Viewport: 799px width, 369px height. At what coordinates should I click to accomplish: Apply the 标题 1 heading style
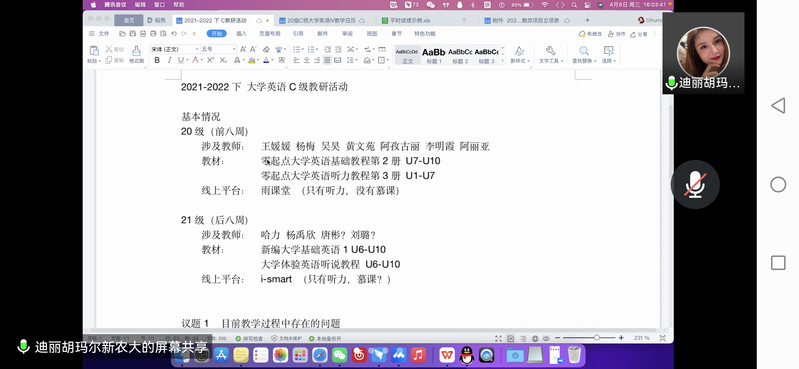[434, 55]
